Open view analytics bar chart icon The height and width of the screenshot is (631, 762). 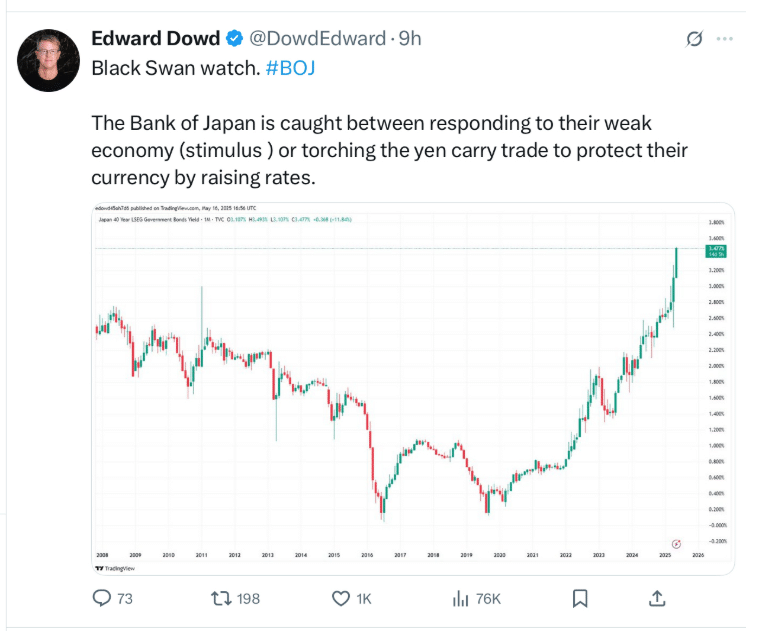click(x=461, y=598)
